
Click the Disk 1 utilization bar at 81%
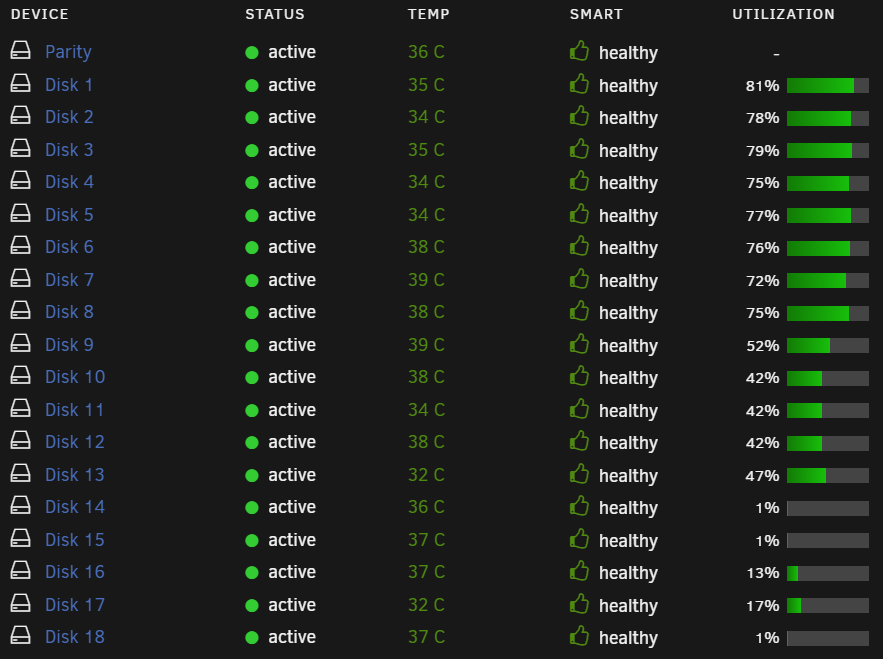pos(828,86)
